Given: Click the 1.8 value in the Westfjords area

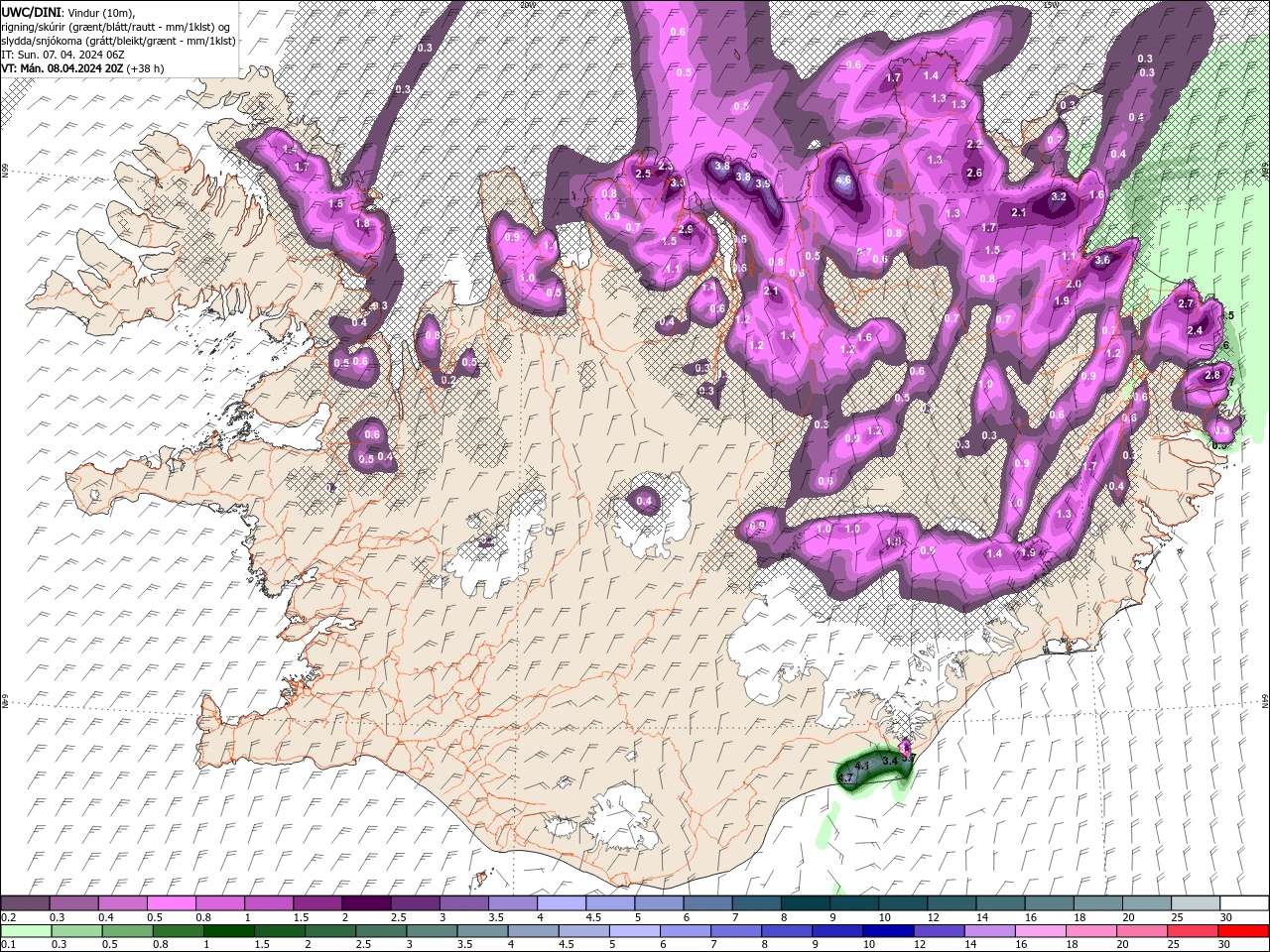Looking at the screenshot, I should pyautogui.click(x=361, y=224).
